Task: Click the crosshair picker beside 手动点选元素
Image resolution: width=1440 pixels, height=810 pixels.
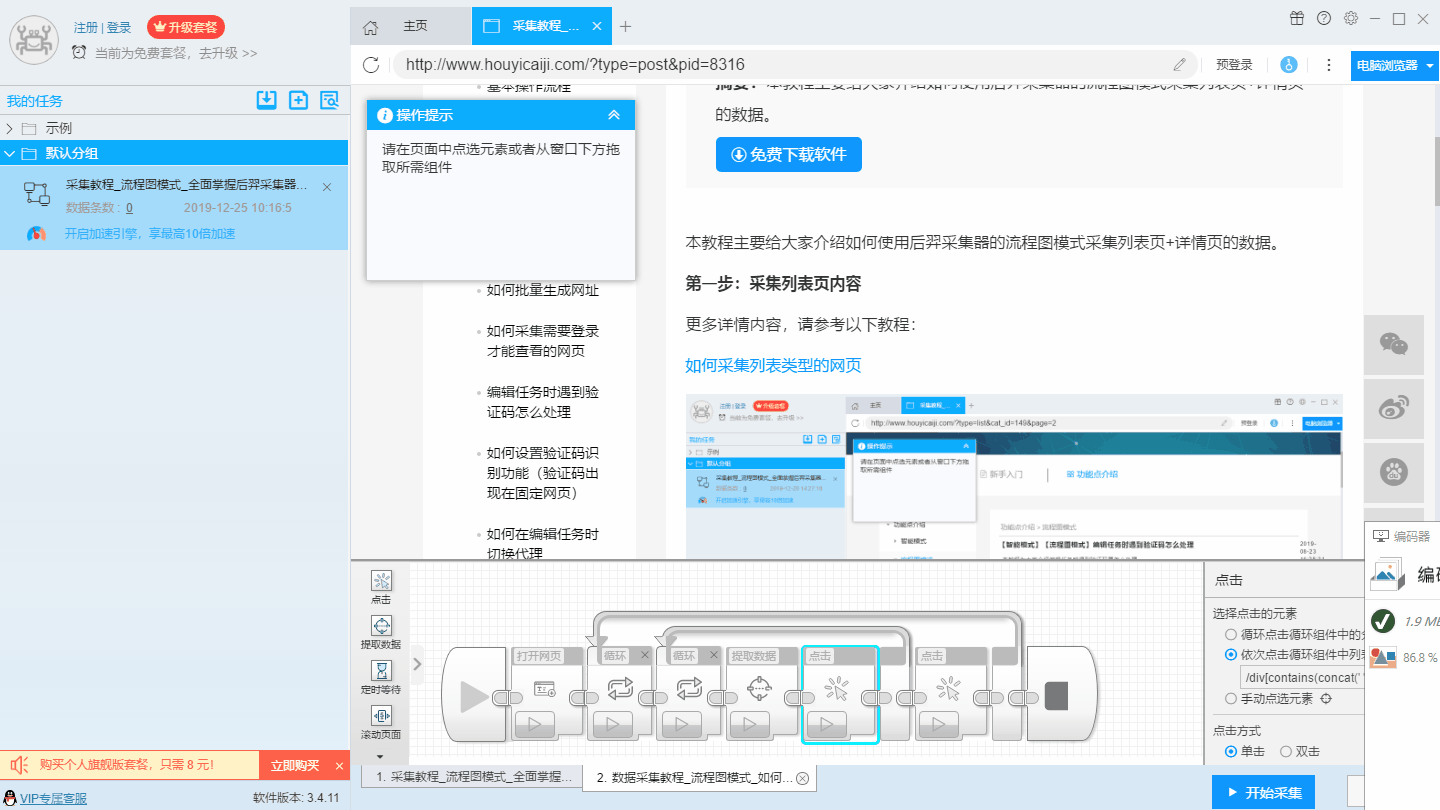Action: (x=1327, y=699)
